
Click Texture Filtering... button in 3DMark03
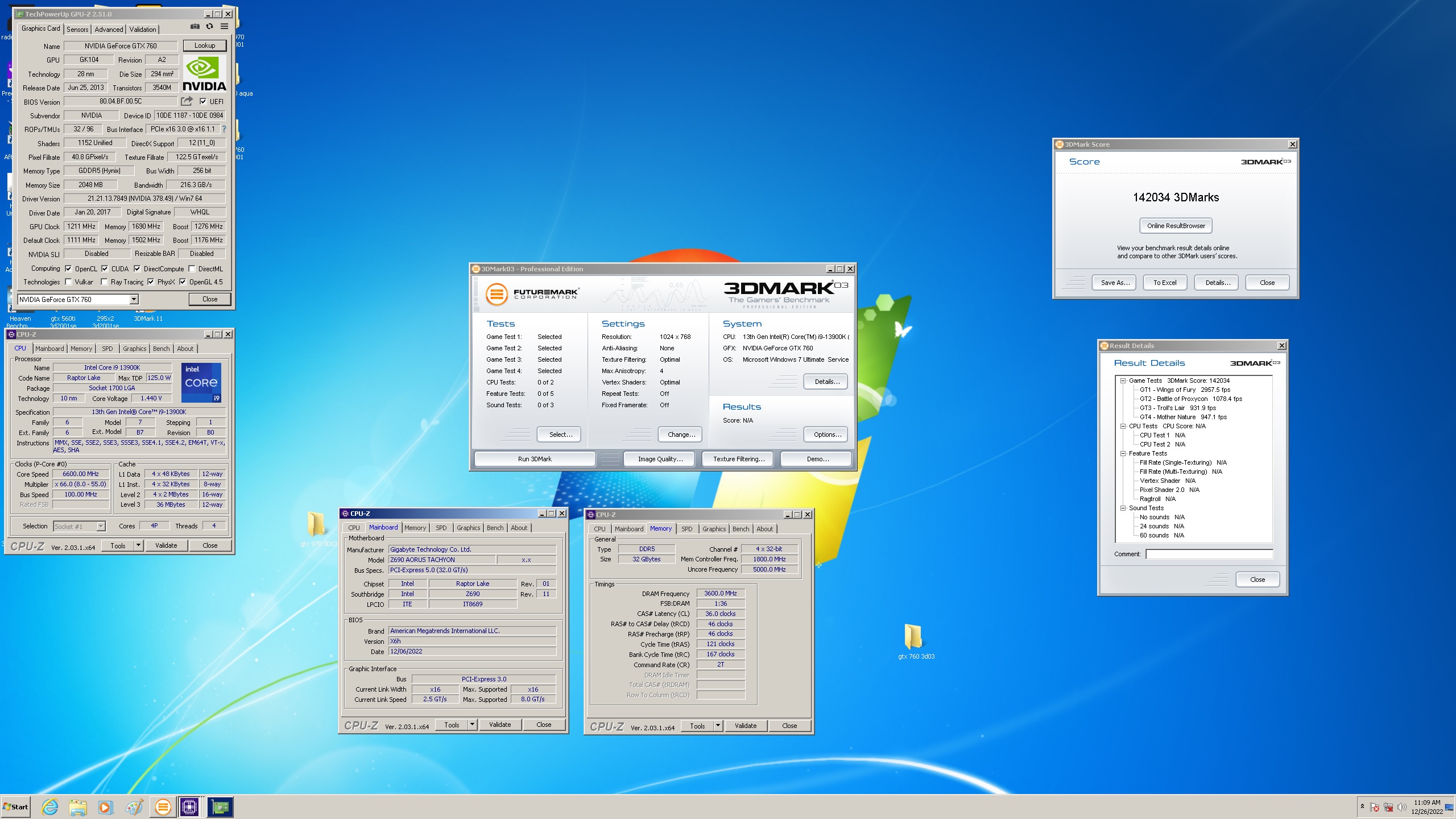(739, 459)
